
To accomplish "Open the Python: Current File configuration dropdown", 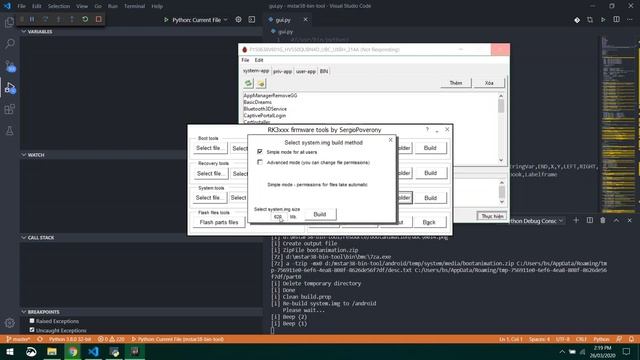I will (200, 20).
